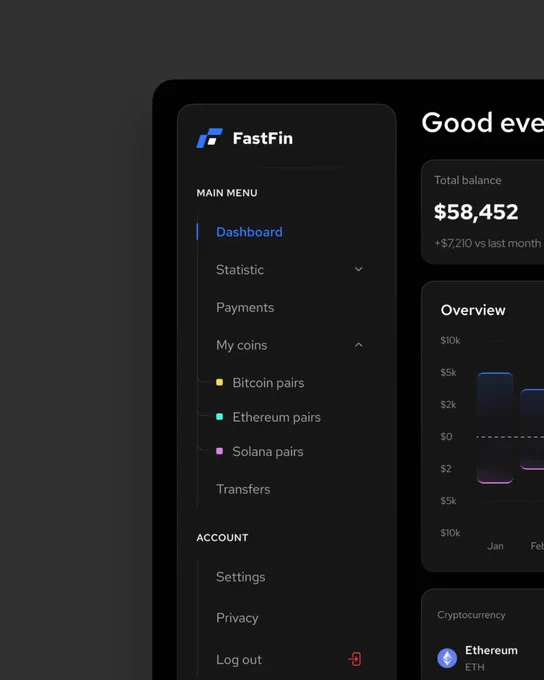Screen dimensions: 544x680
Task: Click the Overview chart heading
Action: click(473, 310)
